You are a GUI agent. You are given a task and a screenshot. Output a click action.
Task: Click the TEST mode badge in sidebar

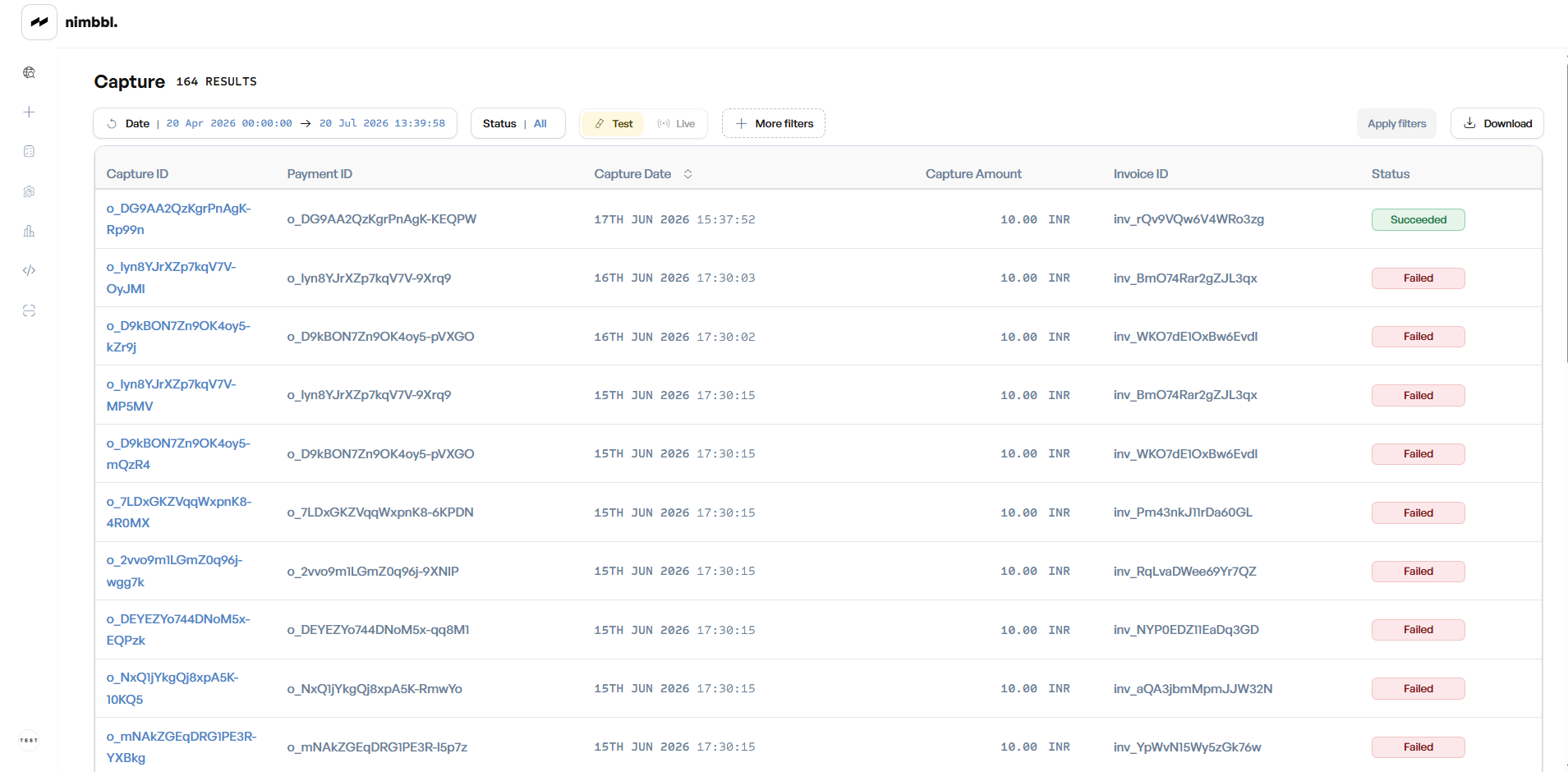click(x=29, y=740)
